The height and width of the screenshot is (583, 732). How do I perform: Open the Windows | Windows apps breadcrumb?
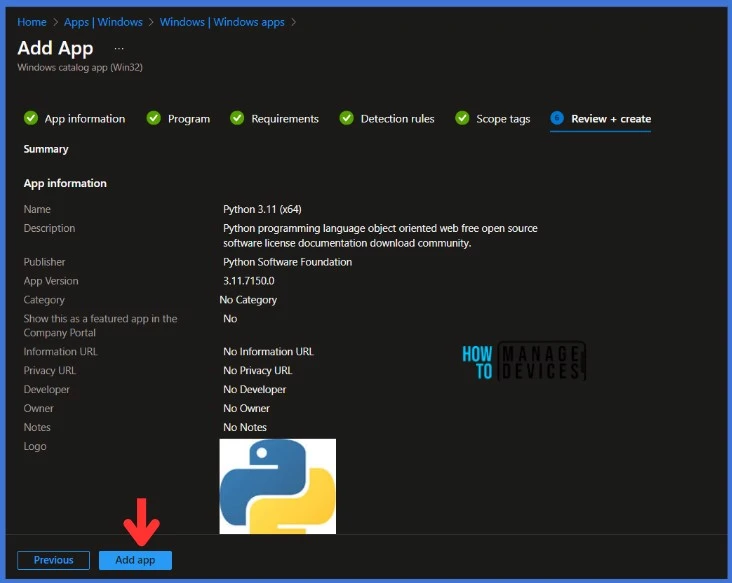click(x=222, y=22)
